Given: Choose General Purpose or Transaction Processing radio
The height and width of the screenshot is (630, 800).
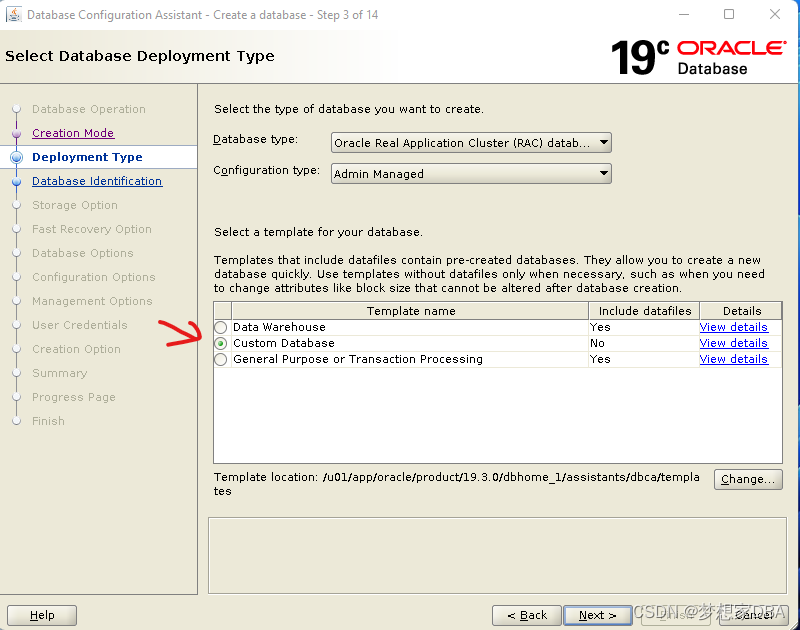Looking at the screenshot, I should point(220,359).
